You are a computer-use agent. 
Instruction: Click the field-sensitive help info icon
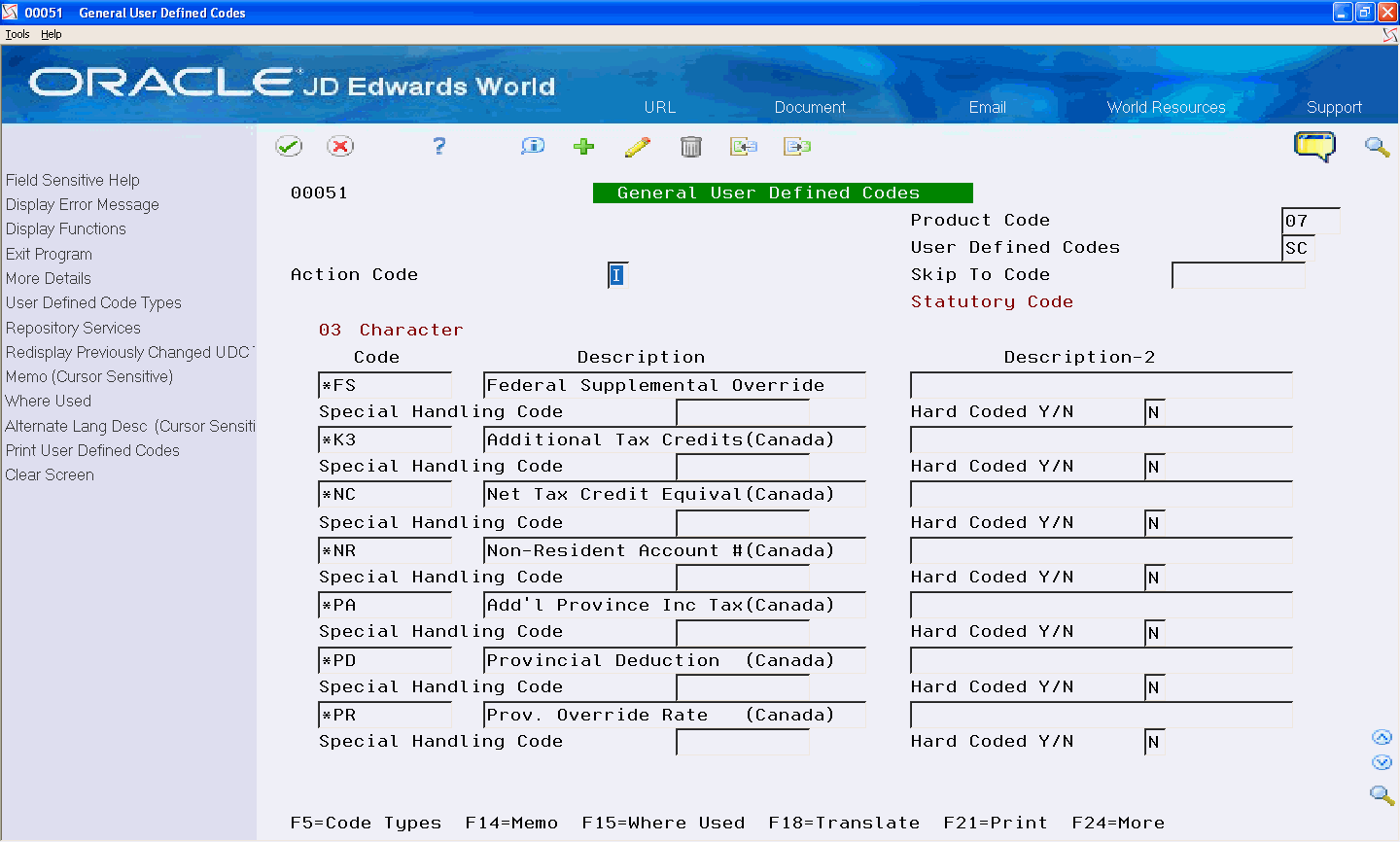tap(532, 146)
